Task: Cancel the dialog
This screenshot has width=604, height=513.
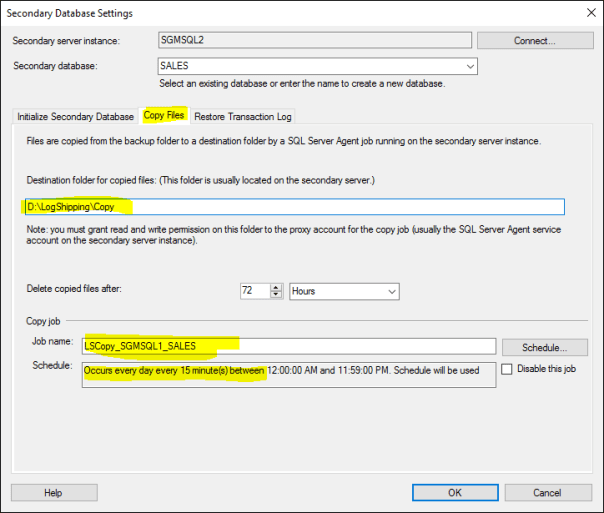Action: click(547, 492)
